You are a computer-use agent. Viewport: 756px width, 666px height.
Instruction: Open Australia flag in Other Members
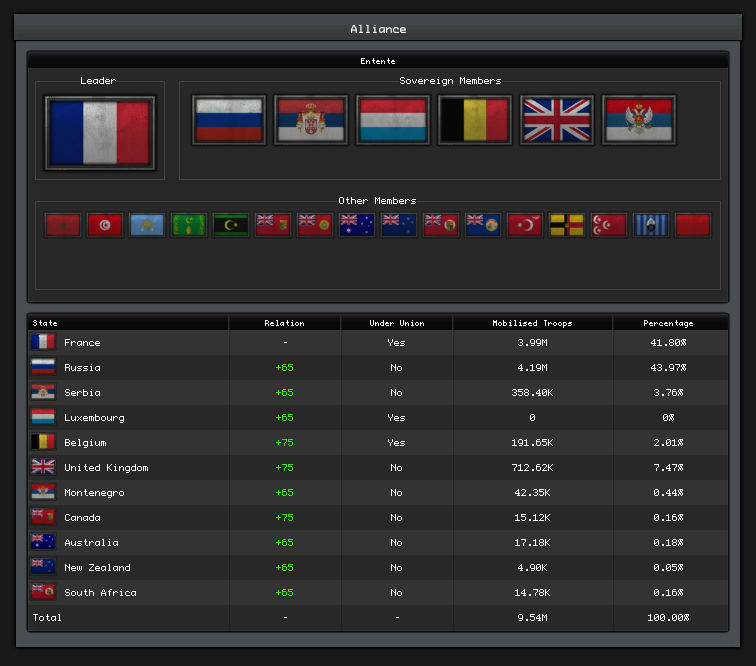[356, 225]
